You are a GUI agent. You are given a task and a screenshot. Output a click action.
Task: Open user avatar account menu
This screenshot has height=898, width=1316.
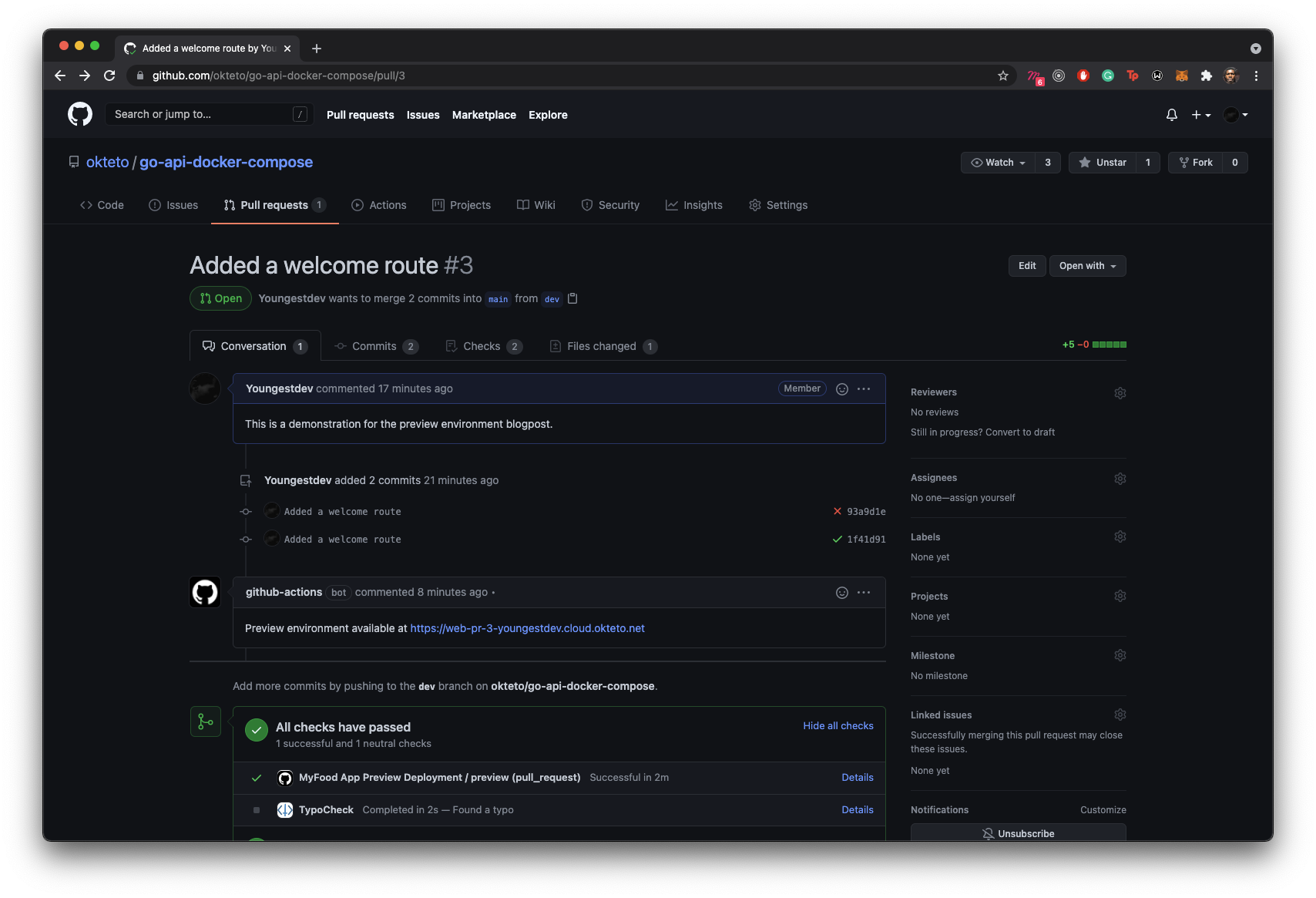[1236, 115]
